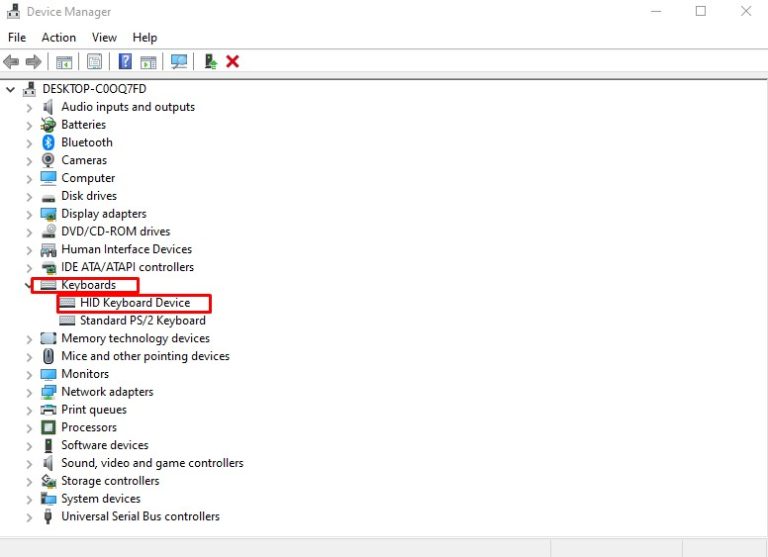Click the Update device driver toolbar icon

coord(210,62)
